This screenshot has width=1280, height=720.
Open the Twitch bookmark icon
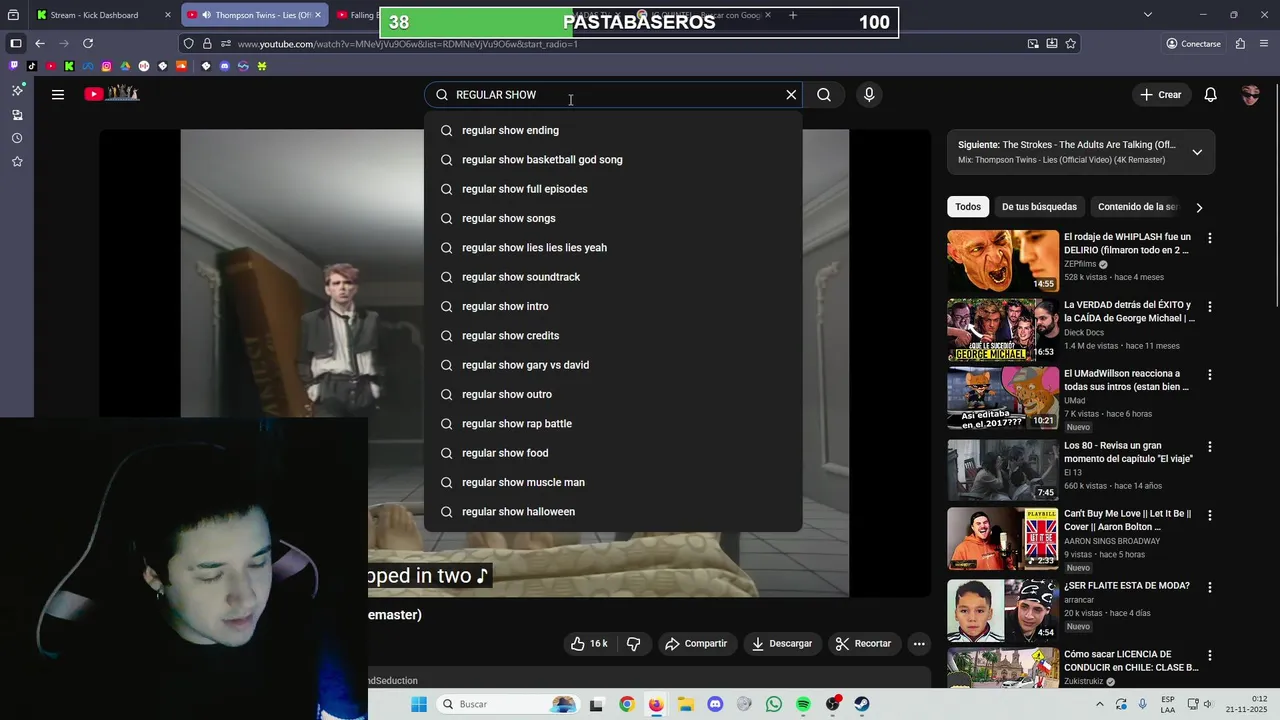click(x=13, y=66)
